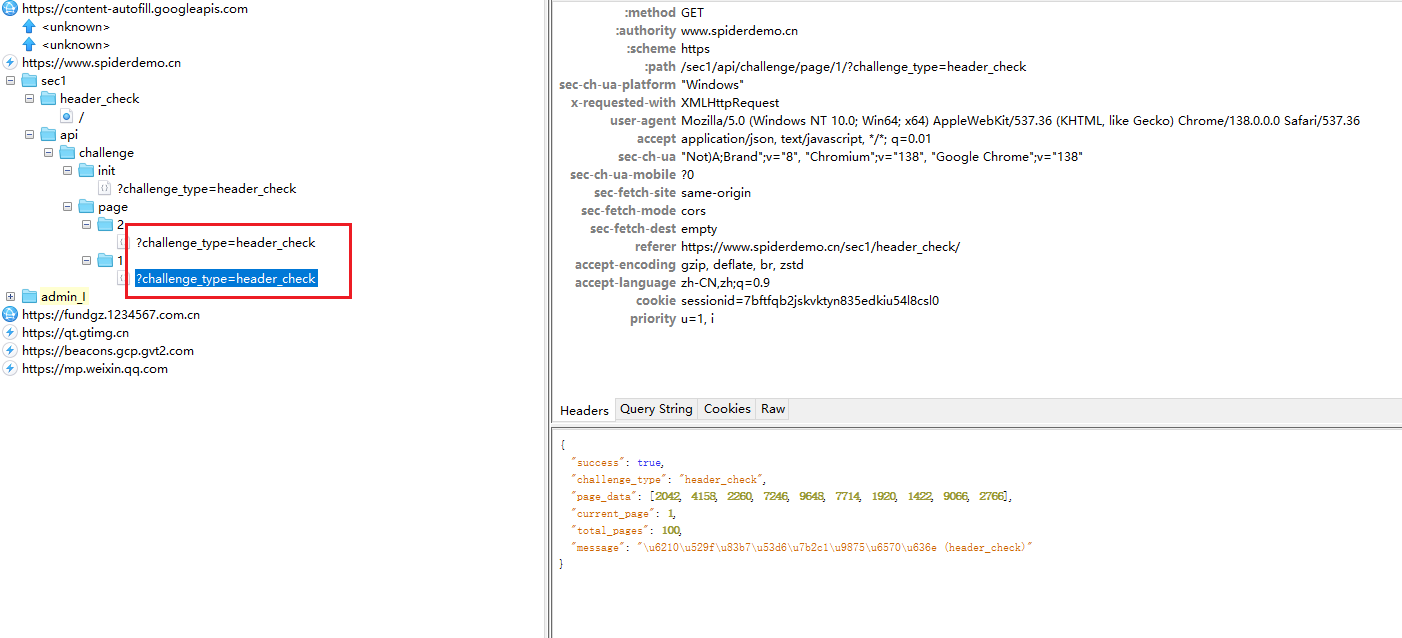Image resolution: width=1402 pixels, height=638 pixels.
Task: Select the https://qt.gtimg.cn host entry
Action: point(75,333)
